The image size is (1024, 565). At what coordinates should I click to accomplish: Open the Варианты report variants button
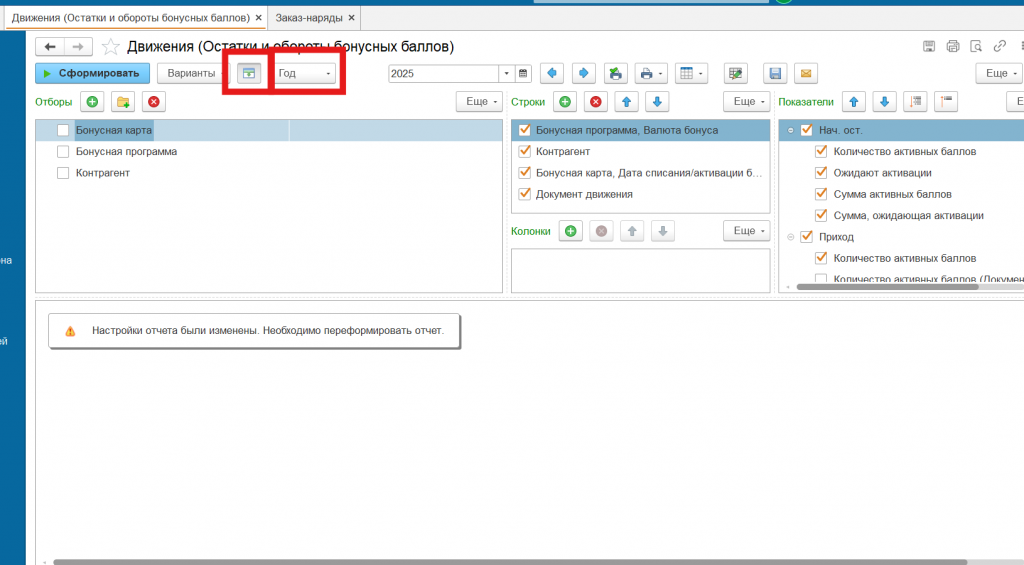pyautogui.click(x=190, y=73)
